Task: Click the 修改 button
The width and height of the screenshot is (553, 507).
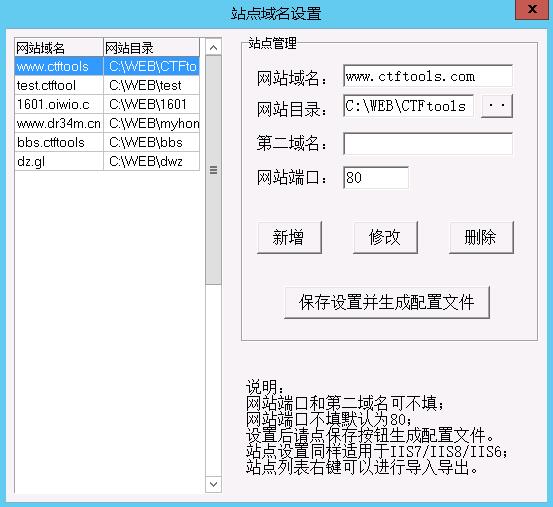Action: (385, 237)
